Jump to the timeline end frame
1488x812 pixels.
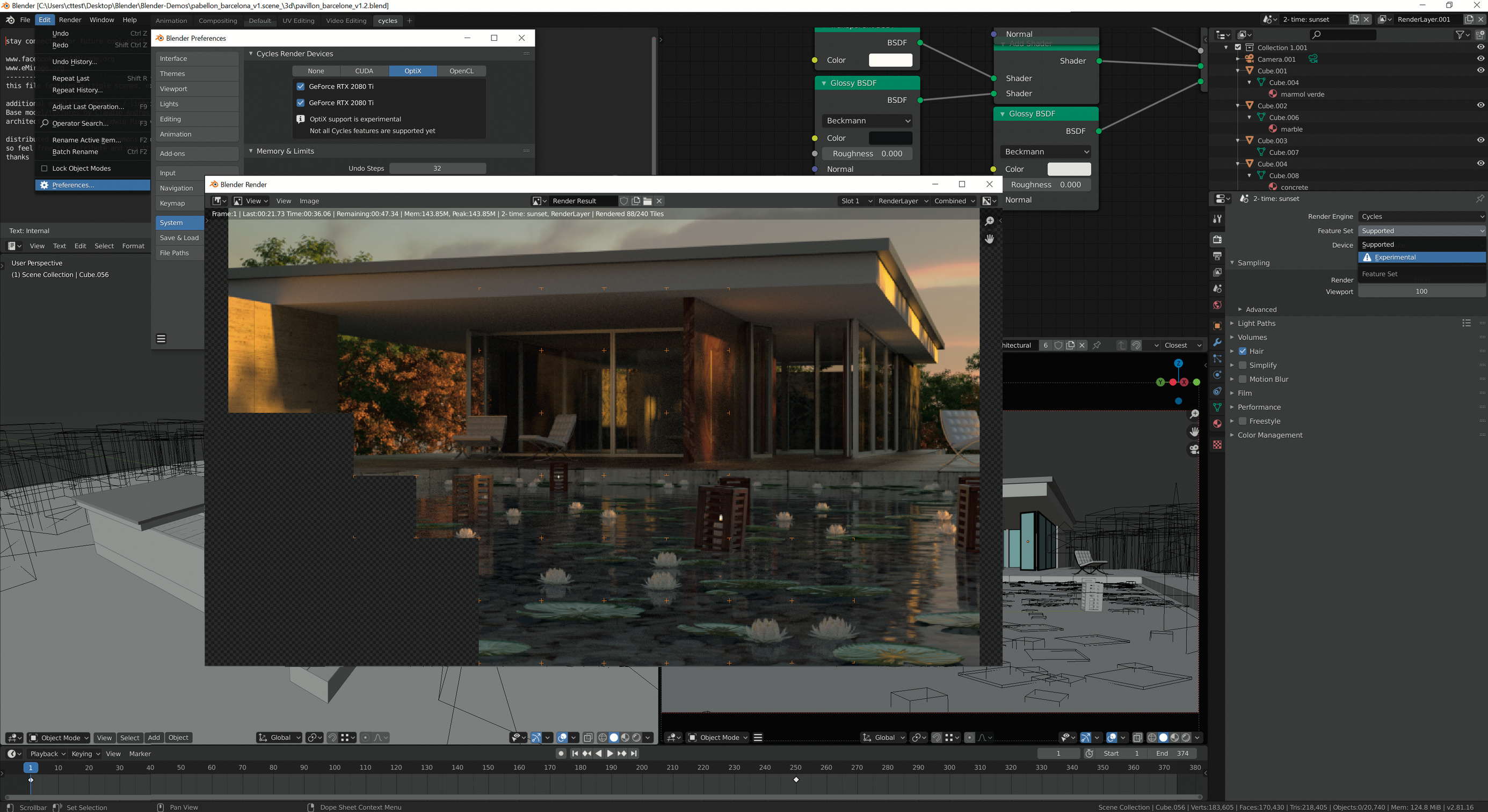point(634,753)
